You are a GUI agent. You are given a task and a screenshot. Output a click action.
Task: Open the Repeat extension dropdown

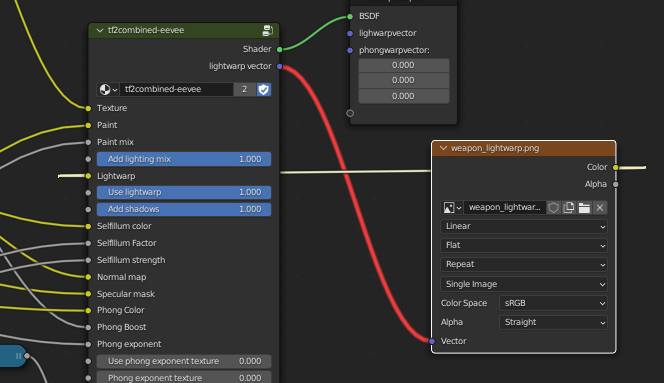coord(524,264)
